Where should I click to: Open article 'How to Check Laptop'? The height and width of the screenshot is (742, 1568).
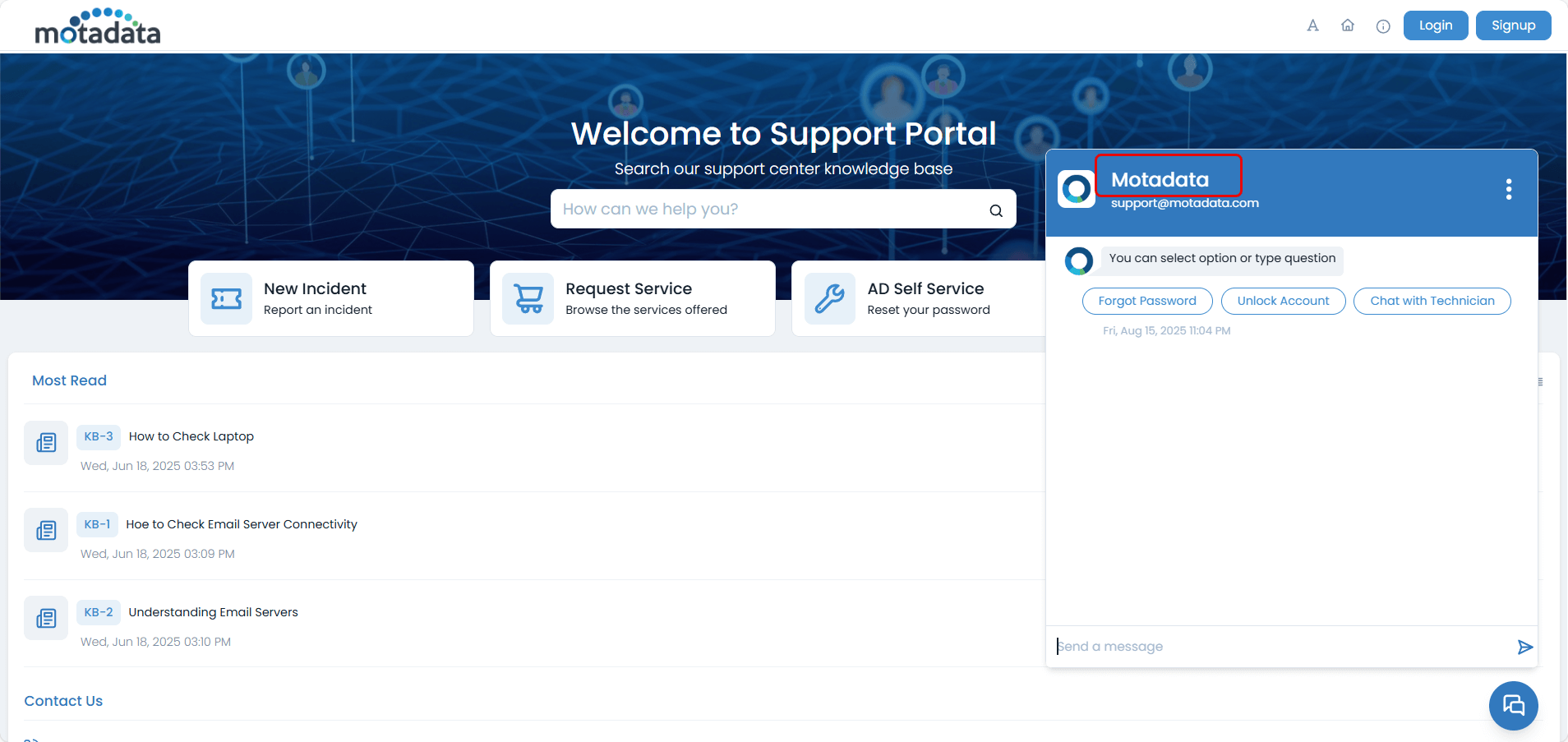(191, 436)
